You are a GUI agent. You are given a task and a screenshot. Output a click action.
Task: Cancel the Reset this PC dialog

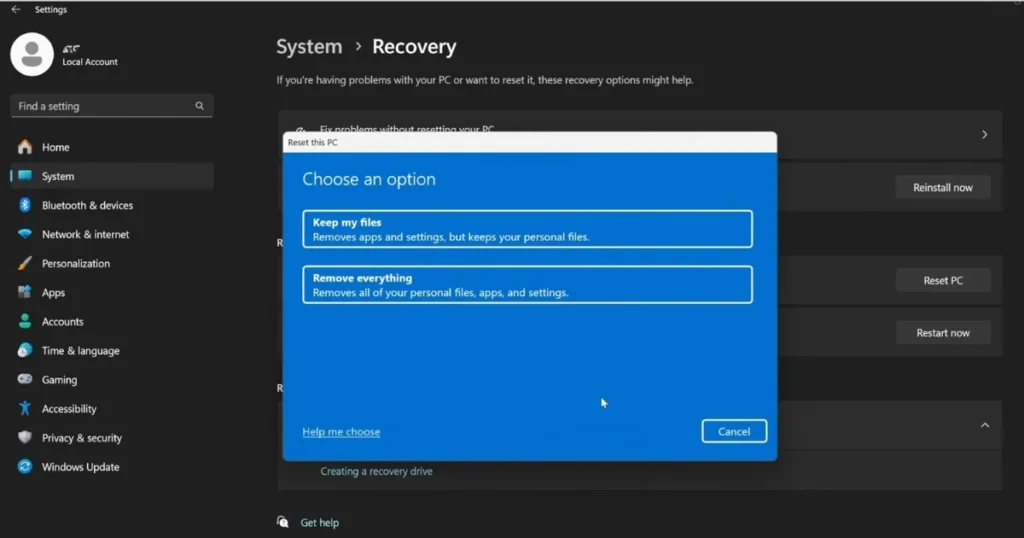tap(734, 431)
